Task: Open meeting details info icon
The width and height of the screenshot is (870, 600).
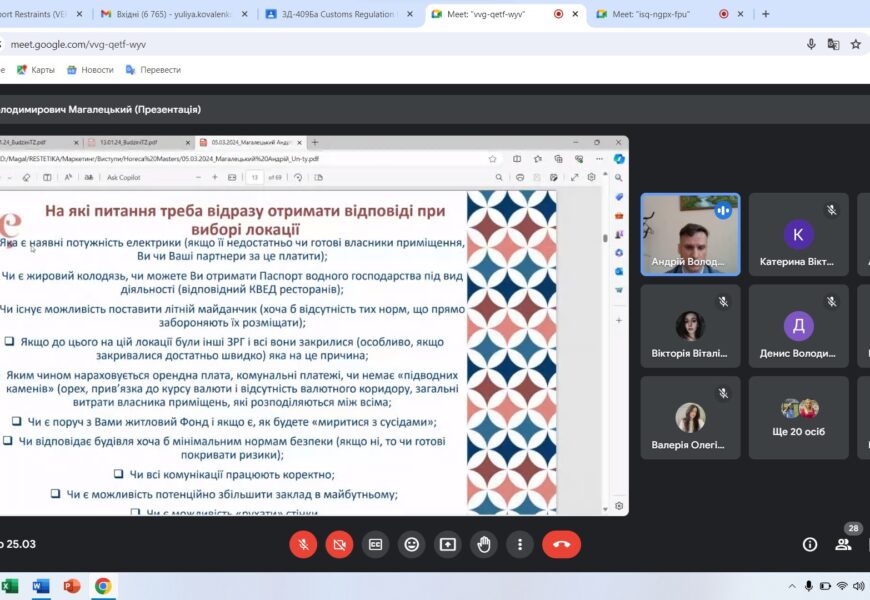Action: pyautogui.click(x=810, y=544)
